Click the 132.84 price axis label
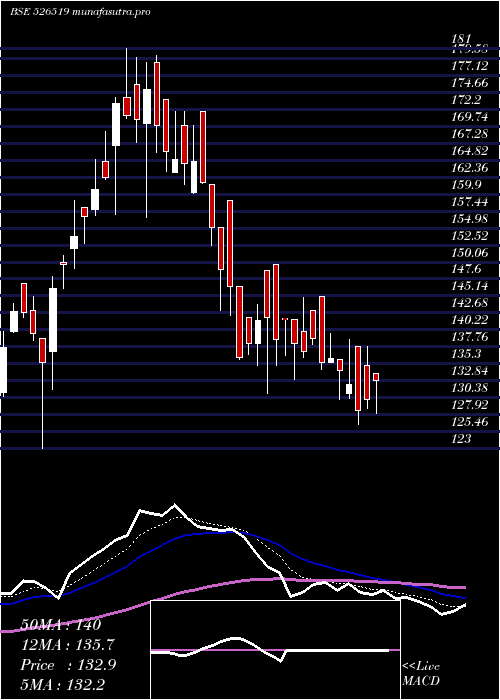500x700 pixels. pyautogui.click(x=470, y=371)
